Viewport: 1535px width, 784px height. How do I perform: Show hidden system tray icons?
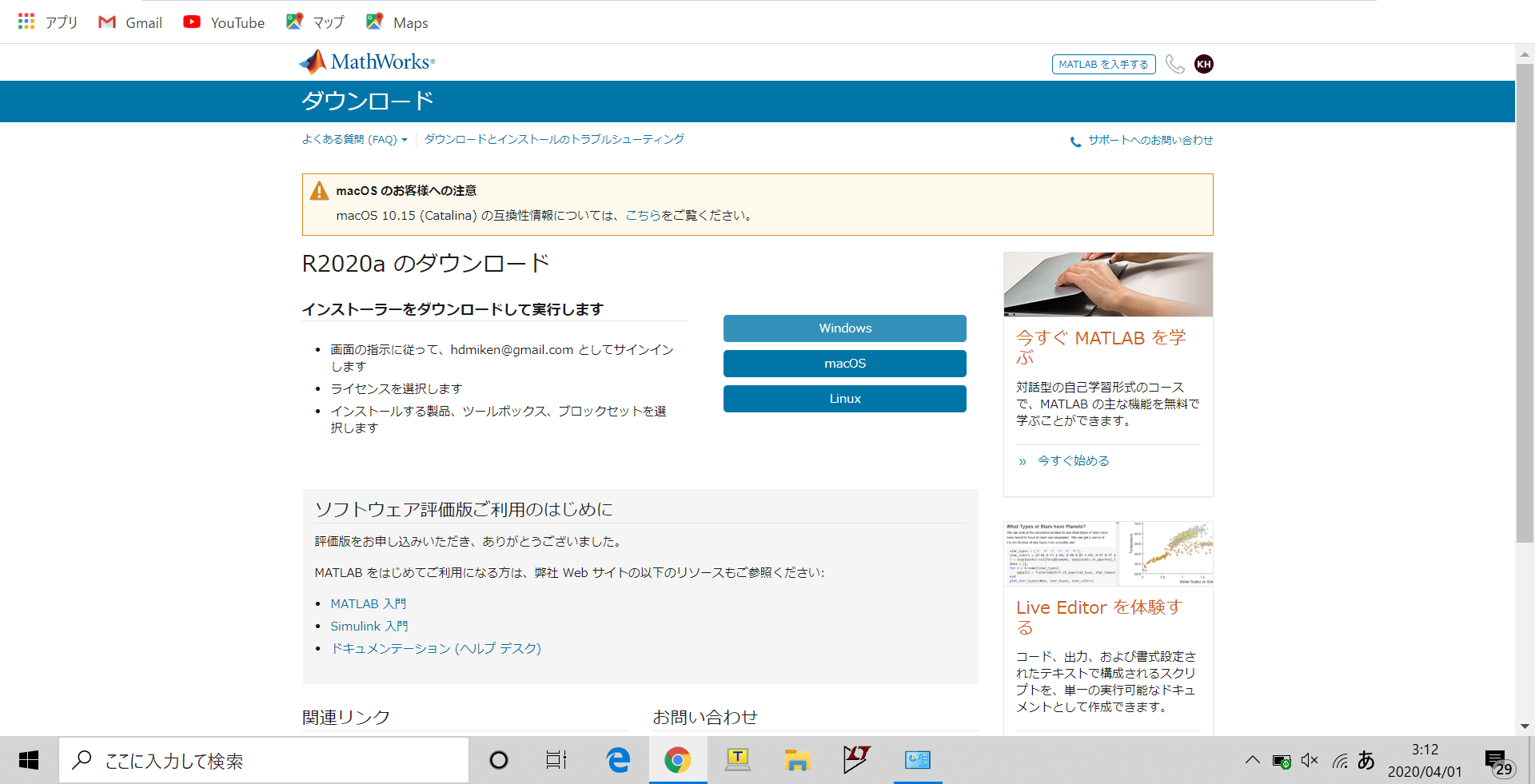tap(1253, 760)
